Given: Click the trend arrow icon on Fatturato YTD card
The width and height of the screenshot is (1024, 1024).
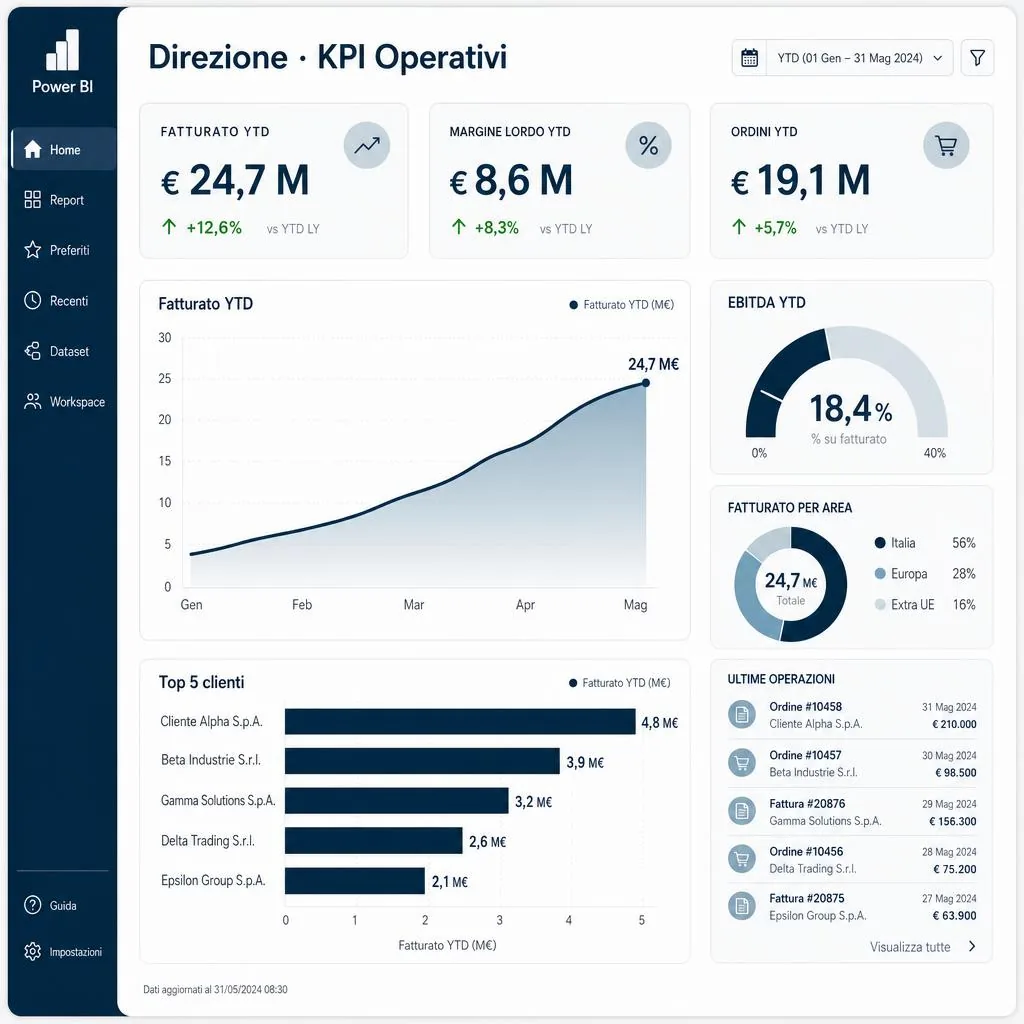Looking at the screenshot, I should tap(367, 145).
